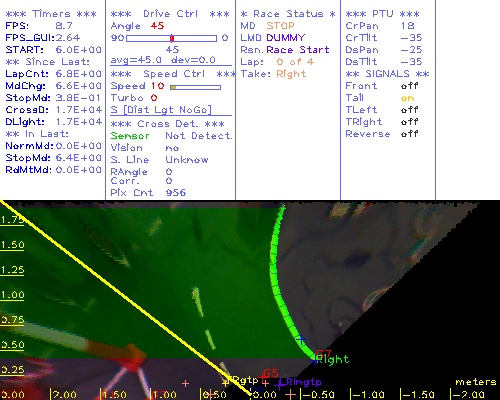Image resolution: width=500 pixels, height=400 pixels.
Task: Click the S [Dist Lgt NoGo] label
Action: [161, 110]
